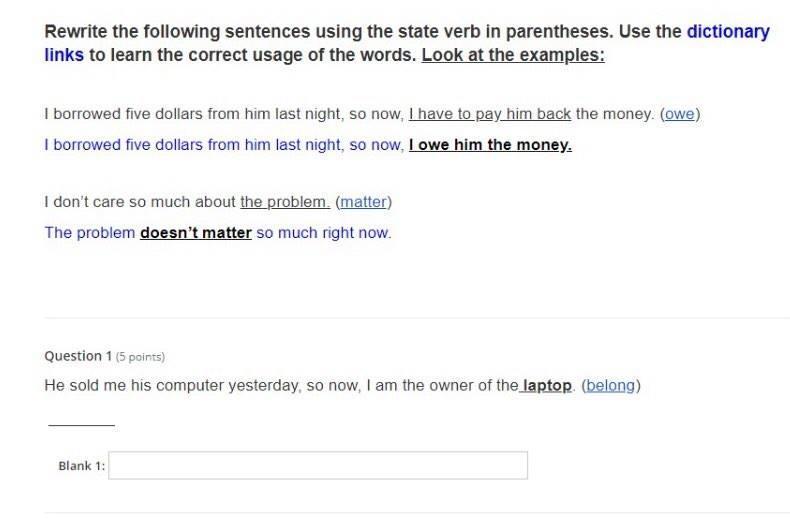Viewport: 790px width, 532px height.
Task: Focus the Blank 1 answer field
Action: 317,466
